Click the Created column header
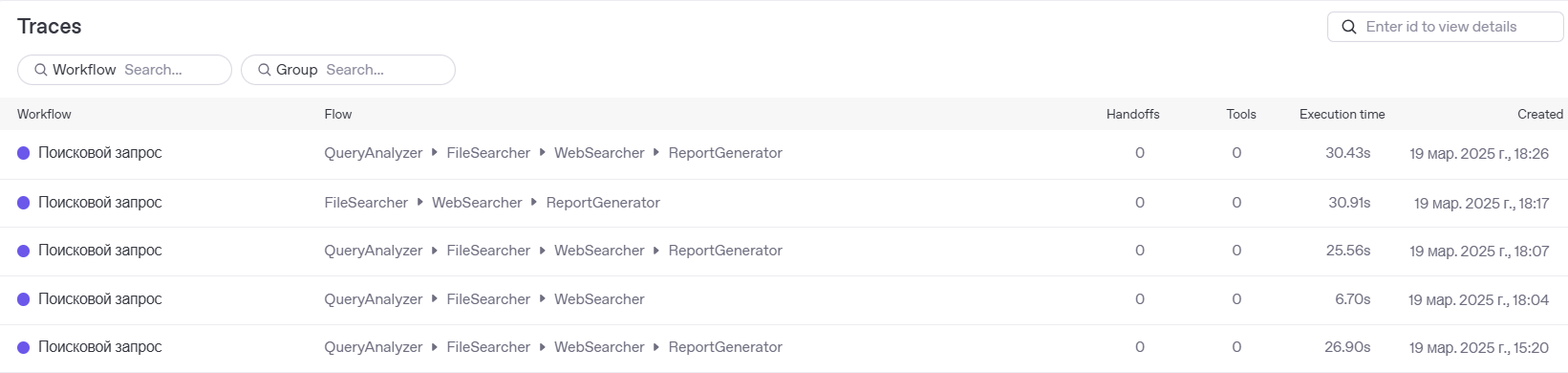1568x373 pixels. pyautogui.click(x=1540, y=114)
